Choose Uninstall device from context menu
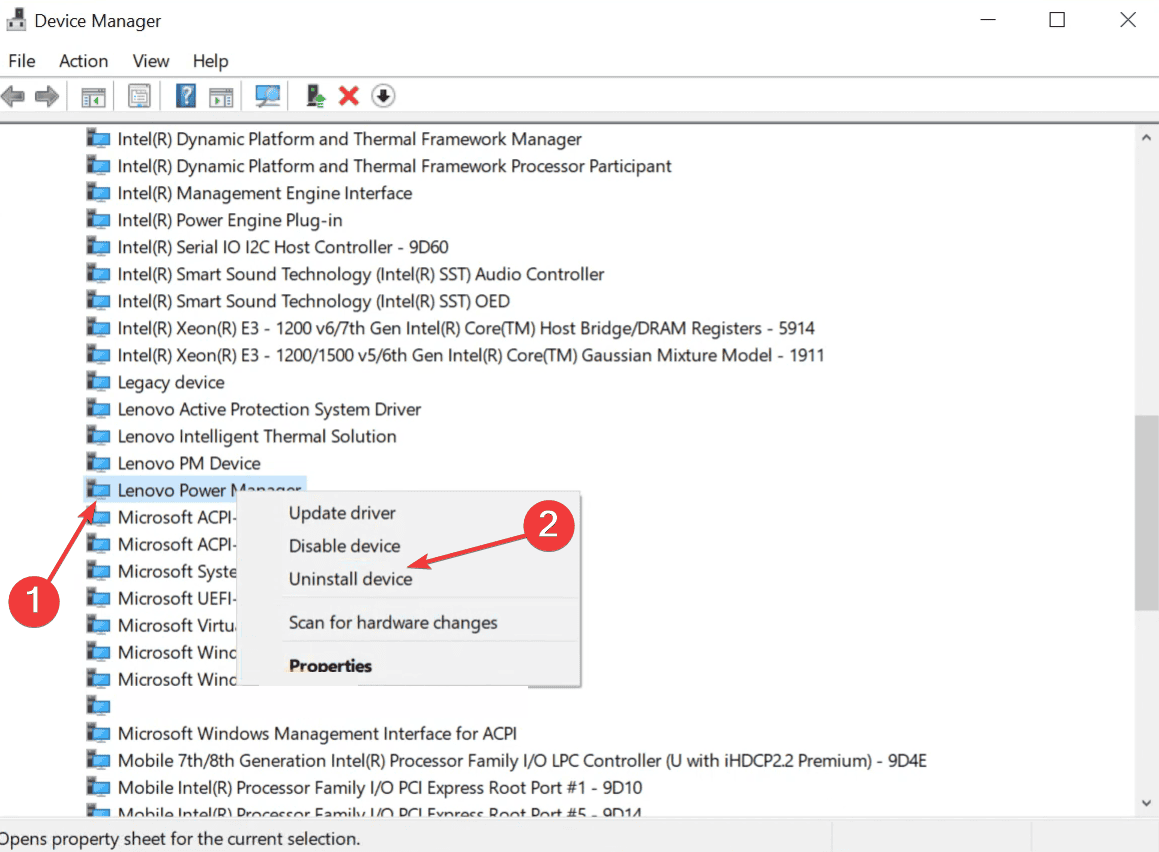This screenshot has width=1159, height=852. click(350, 579)
